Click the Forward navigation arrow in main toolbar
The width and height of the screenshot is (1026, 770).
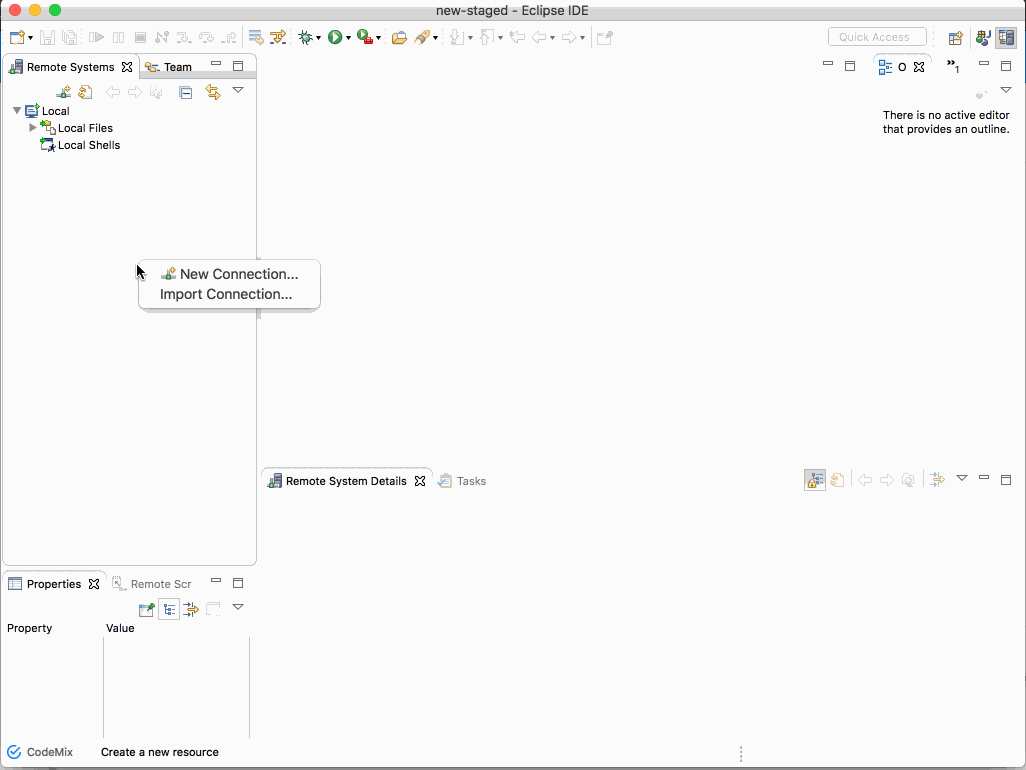(569, 37)
